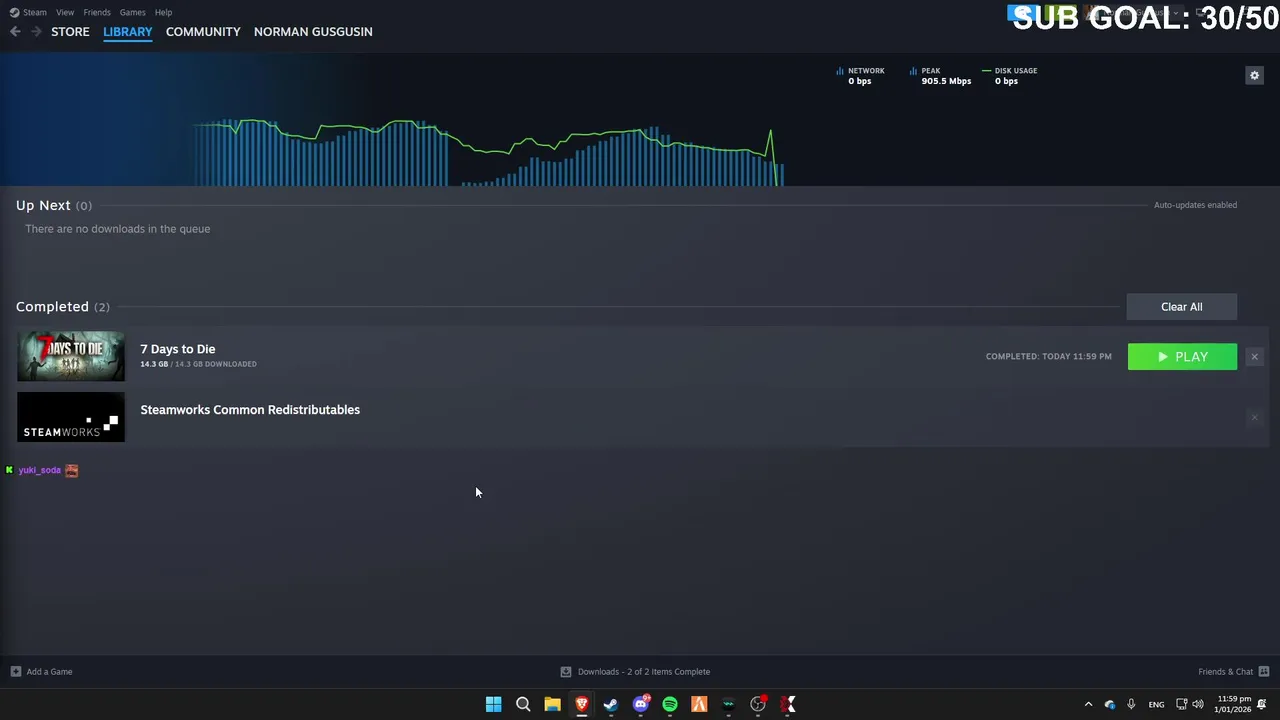Open the downloads settings gear

pyautogui.click(x=1254, y=75)
